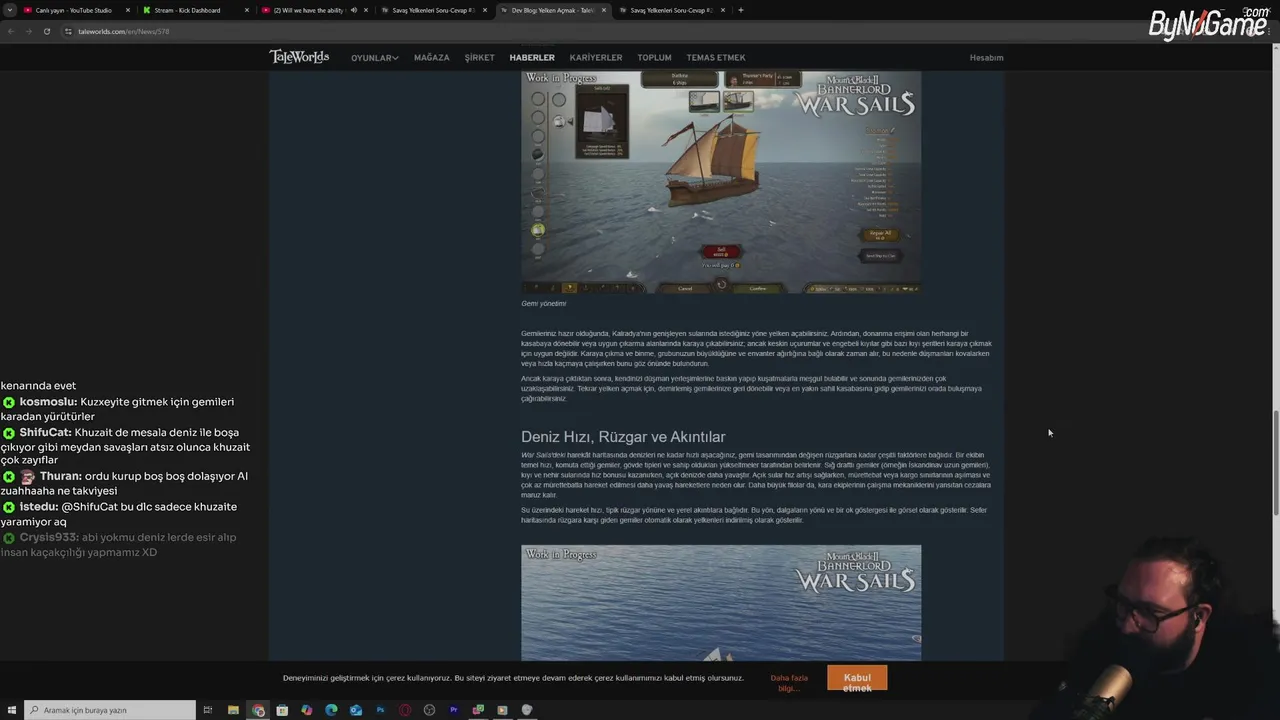Click the 'Gemi yönetimi' image caption
This screenshot has width=1280, height=720.
(x=543, y=303)
